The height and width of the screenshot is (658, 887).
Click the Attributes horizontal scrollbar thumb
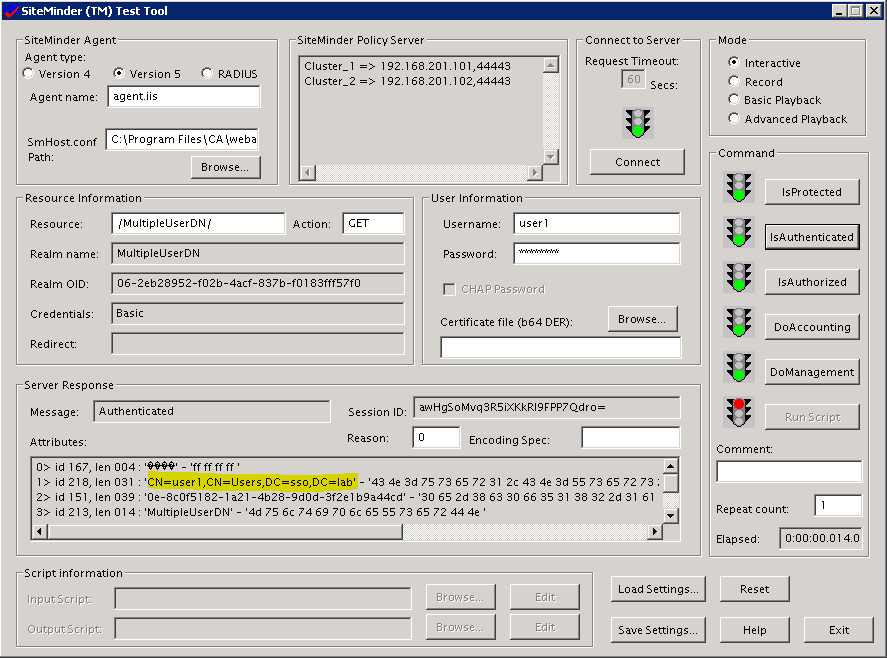[225, 531]
